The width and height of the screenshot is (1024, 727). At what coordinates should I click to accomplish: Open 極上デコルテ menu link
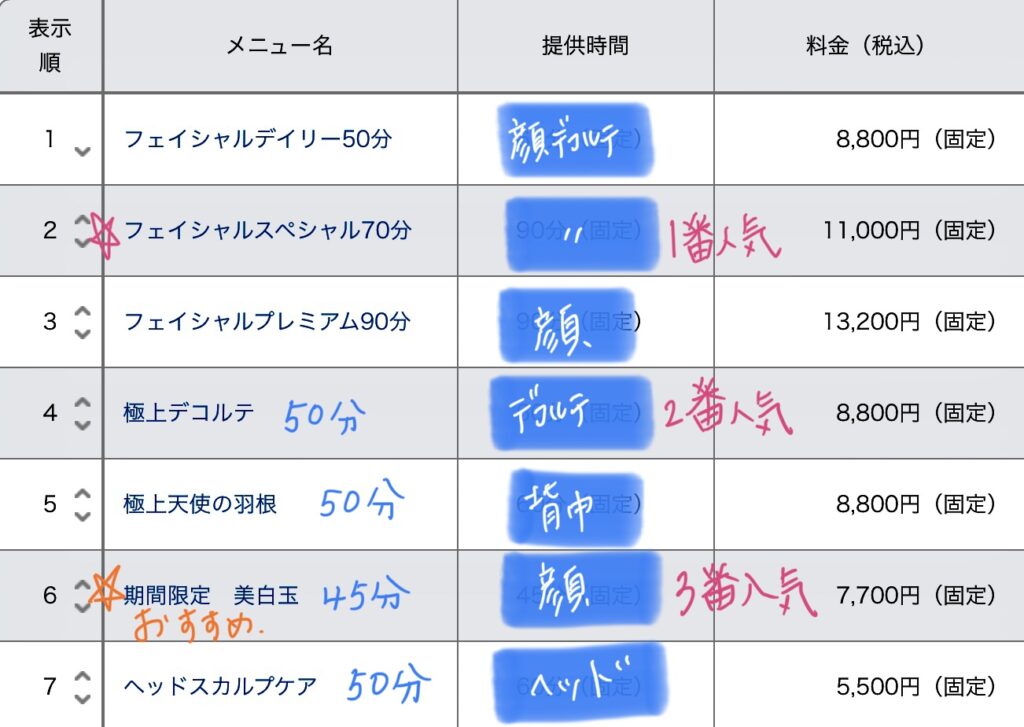pos(189,413)
